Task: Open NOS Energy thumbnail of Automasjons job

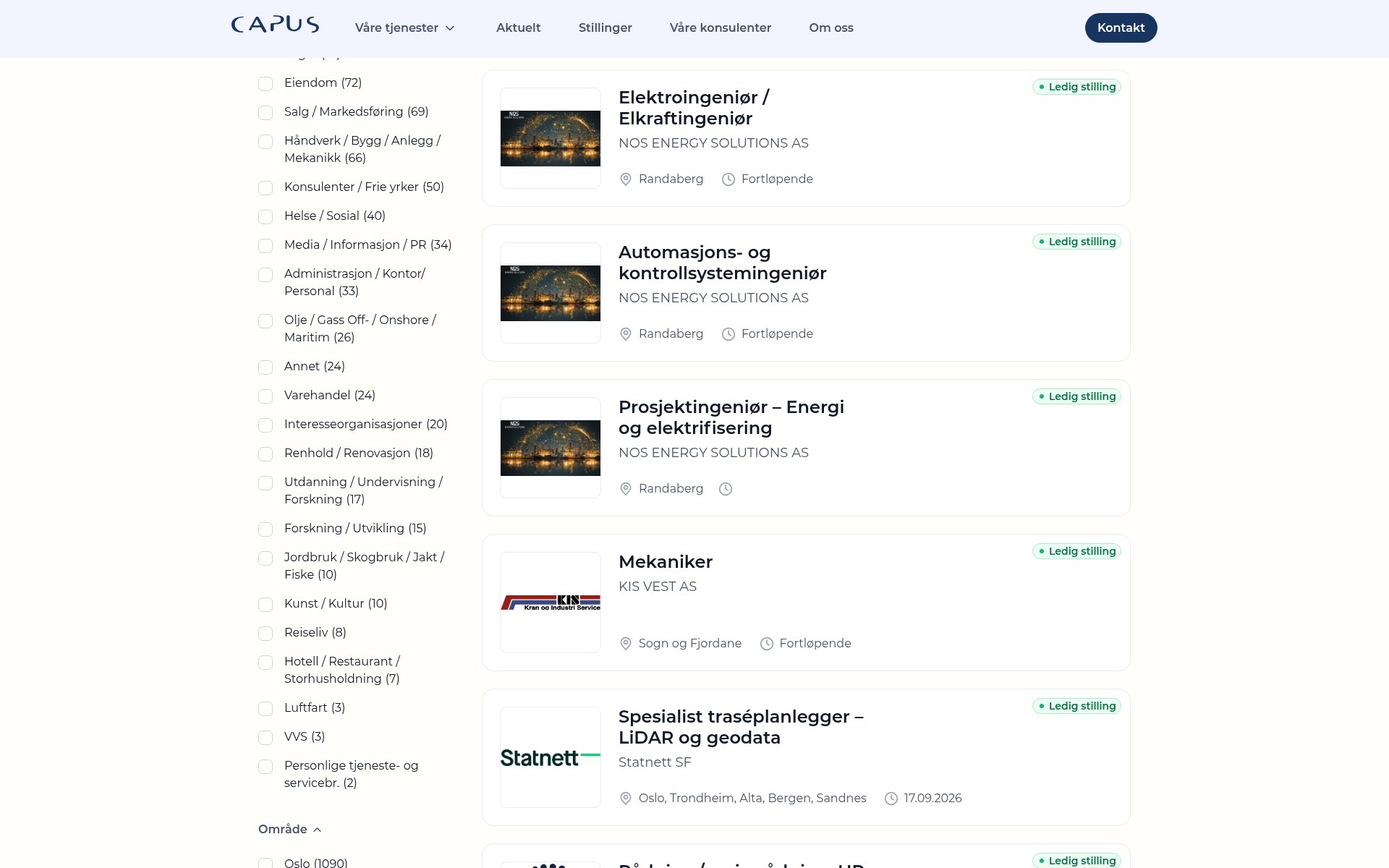Action: pyautogui.click(x=551, y=293)
